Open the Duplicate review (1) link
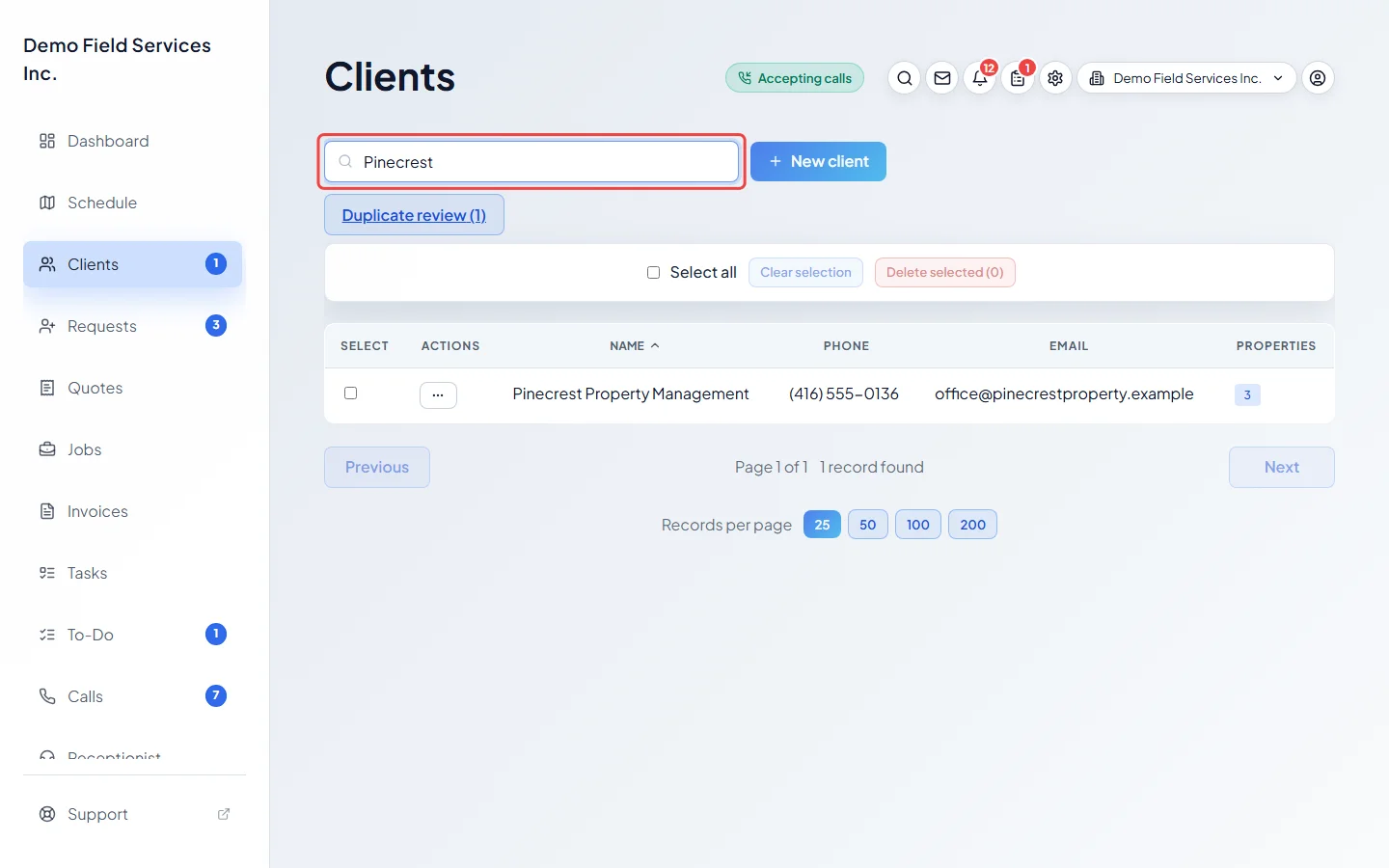 click(x=414, y=215)
